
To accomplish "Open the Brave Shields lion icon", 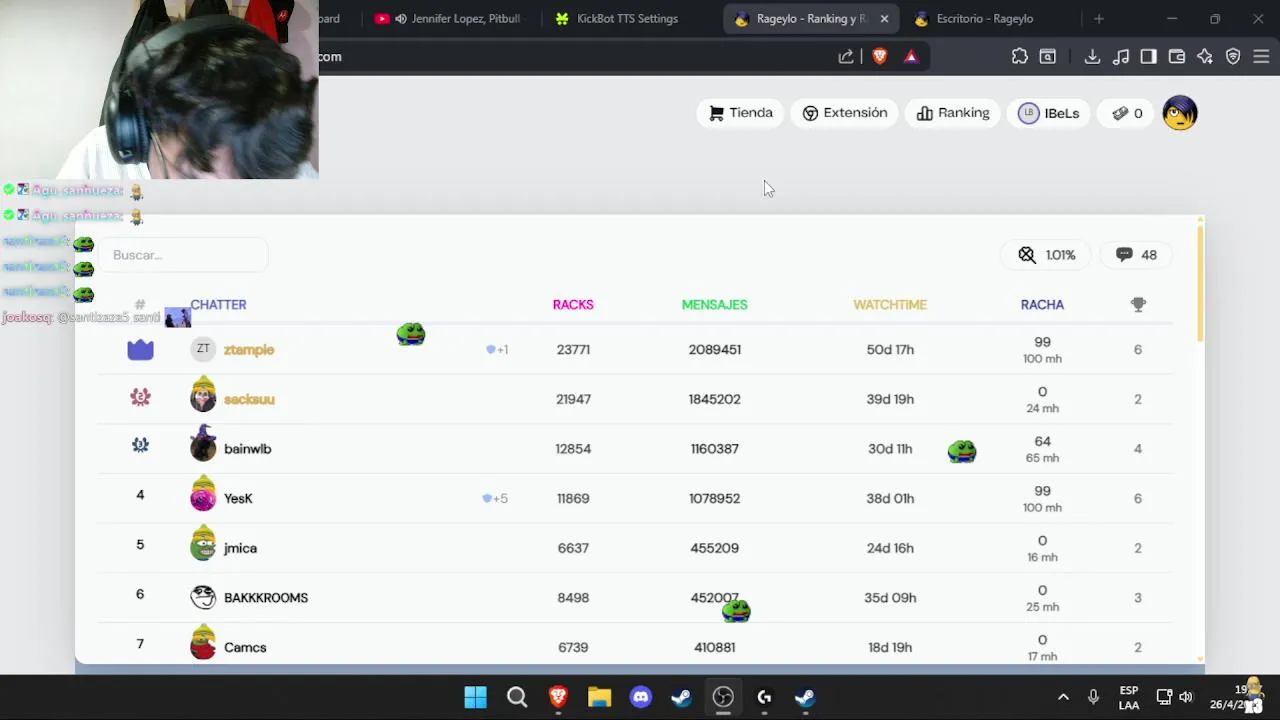I will (880, 57).
